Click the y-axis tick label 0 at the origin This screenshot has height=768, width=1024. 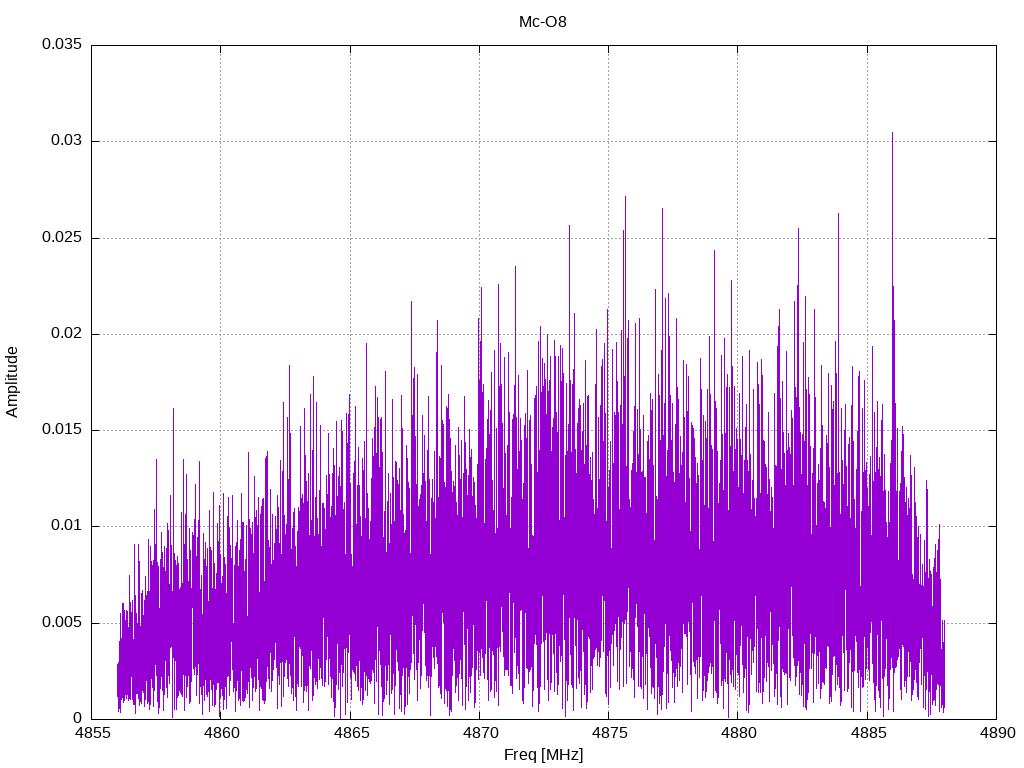[x=77, y=718]
